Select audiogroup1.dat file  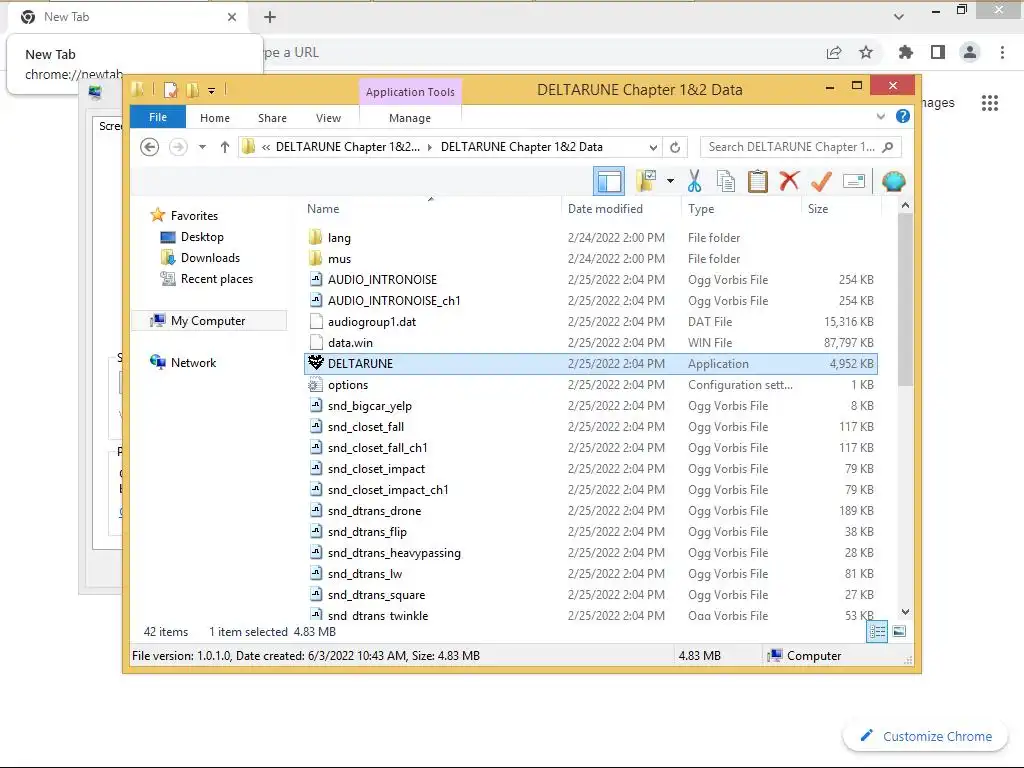click(x=590, y=322)
